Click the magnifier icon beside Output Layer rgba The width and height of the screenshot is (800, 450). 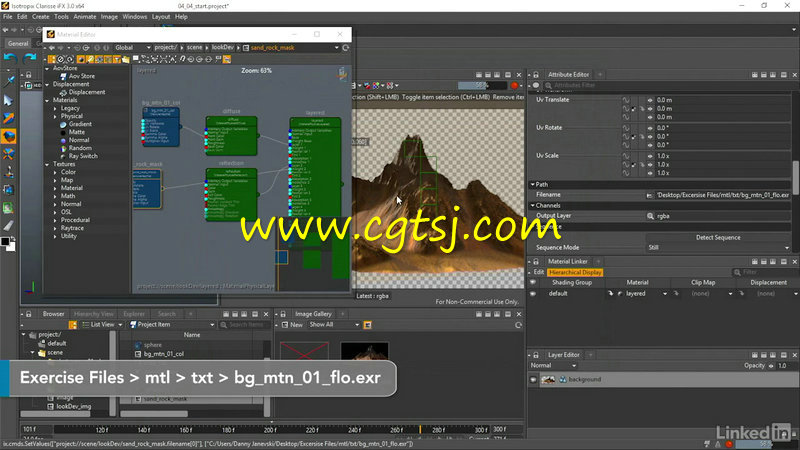tap(650, 216)
